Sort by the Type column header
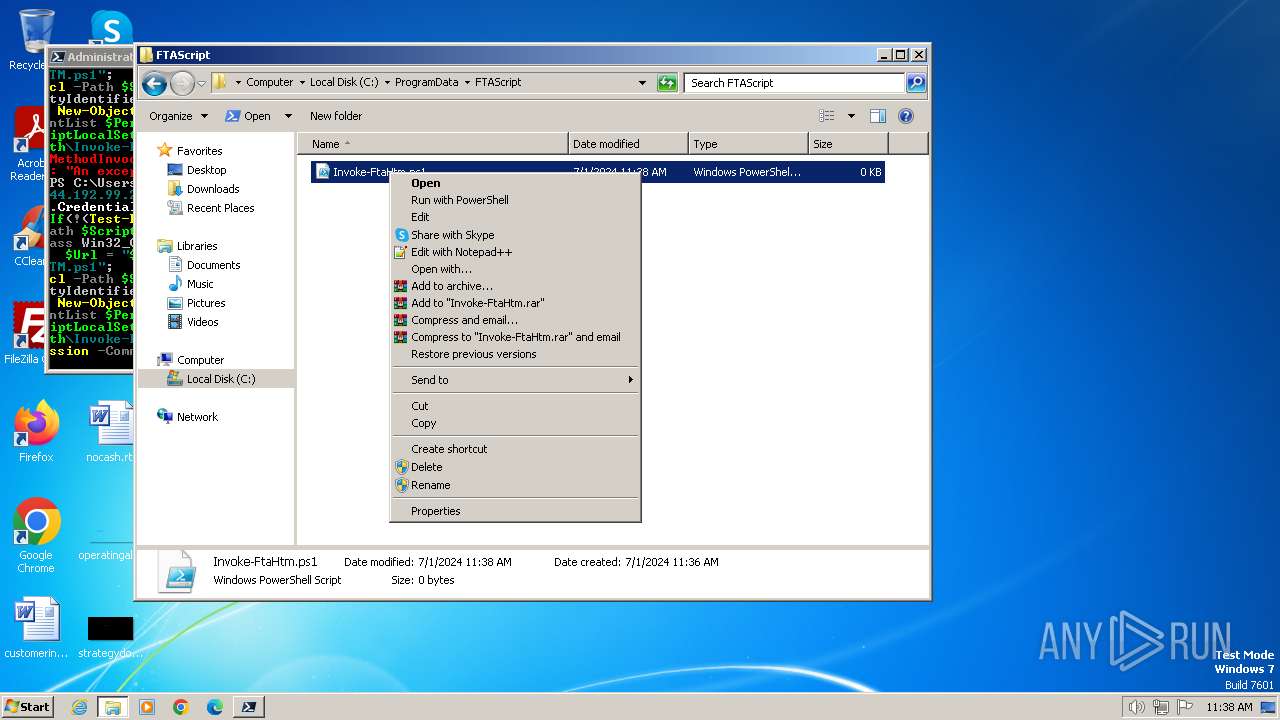This screenshot has height=720, width=1280. tap(748, 144)
